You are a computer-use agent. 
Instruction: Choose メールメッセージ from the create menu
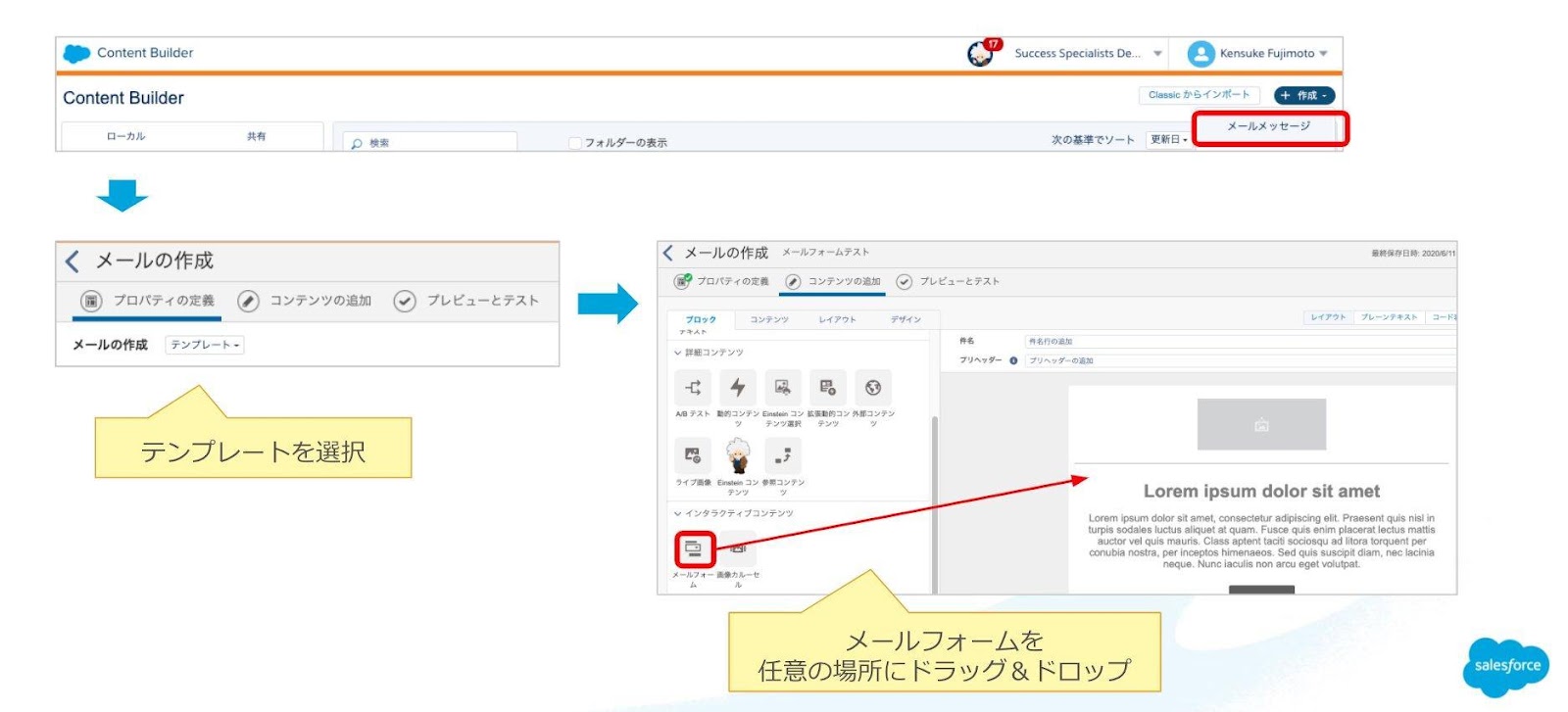(1269, 126)
